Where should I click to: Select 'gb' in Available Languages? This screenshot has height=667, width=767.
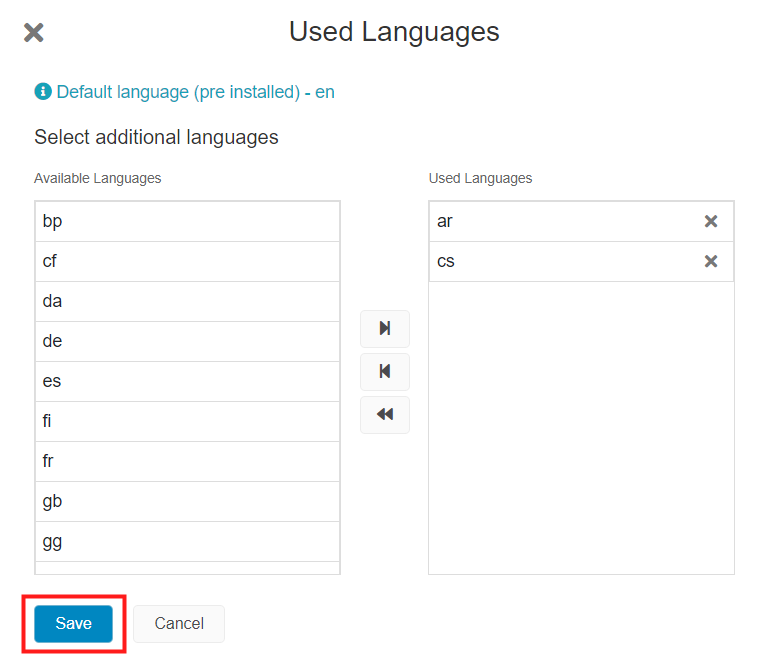(187, 502)
